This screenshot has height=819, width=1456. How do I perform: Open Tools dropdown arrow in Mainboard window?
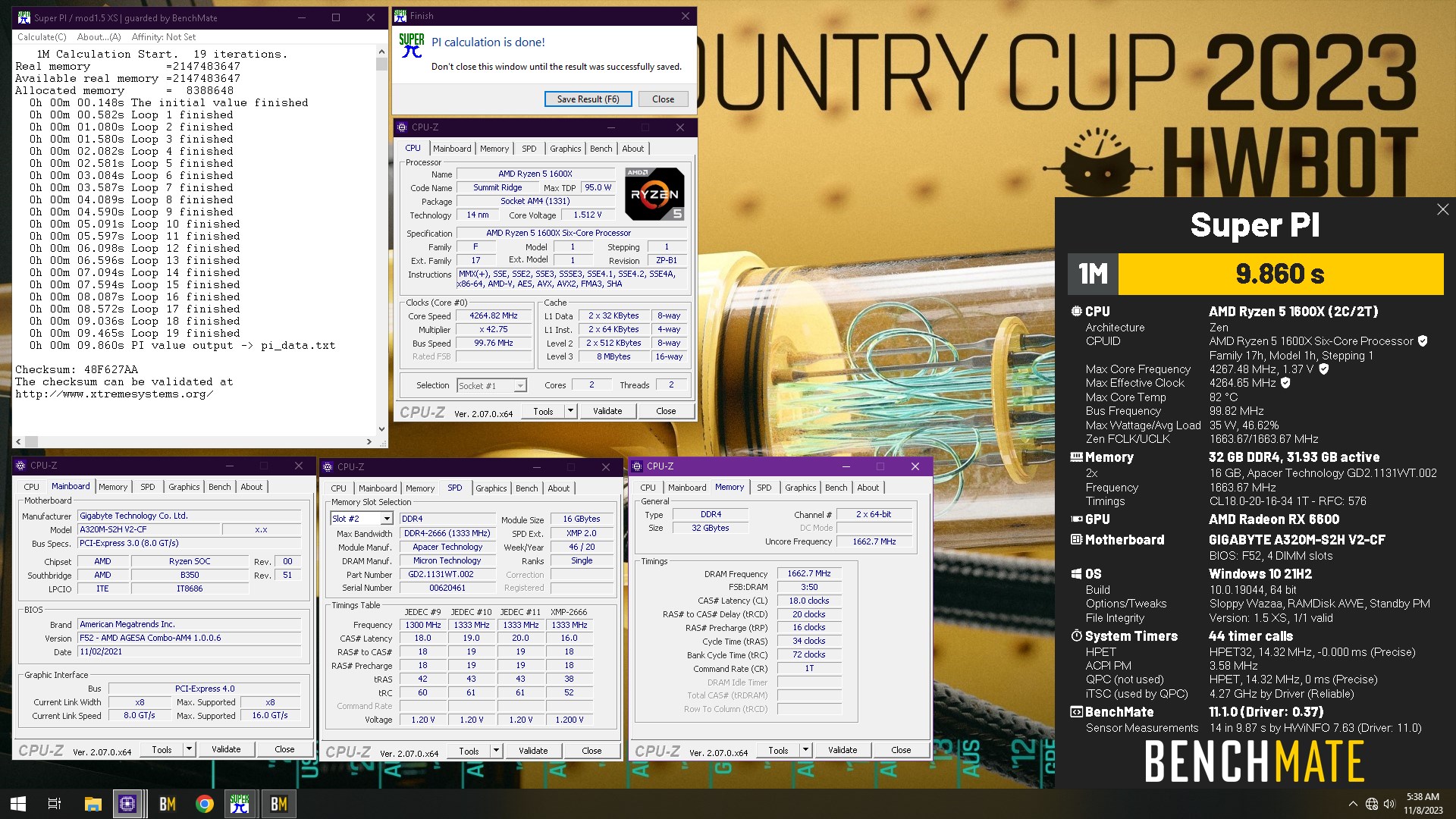click(189, 749)
